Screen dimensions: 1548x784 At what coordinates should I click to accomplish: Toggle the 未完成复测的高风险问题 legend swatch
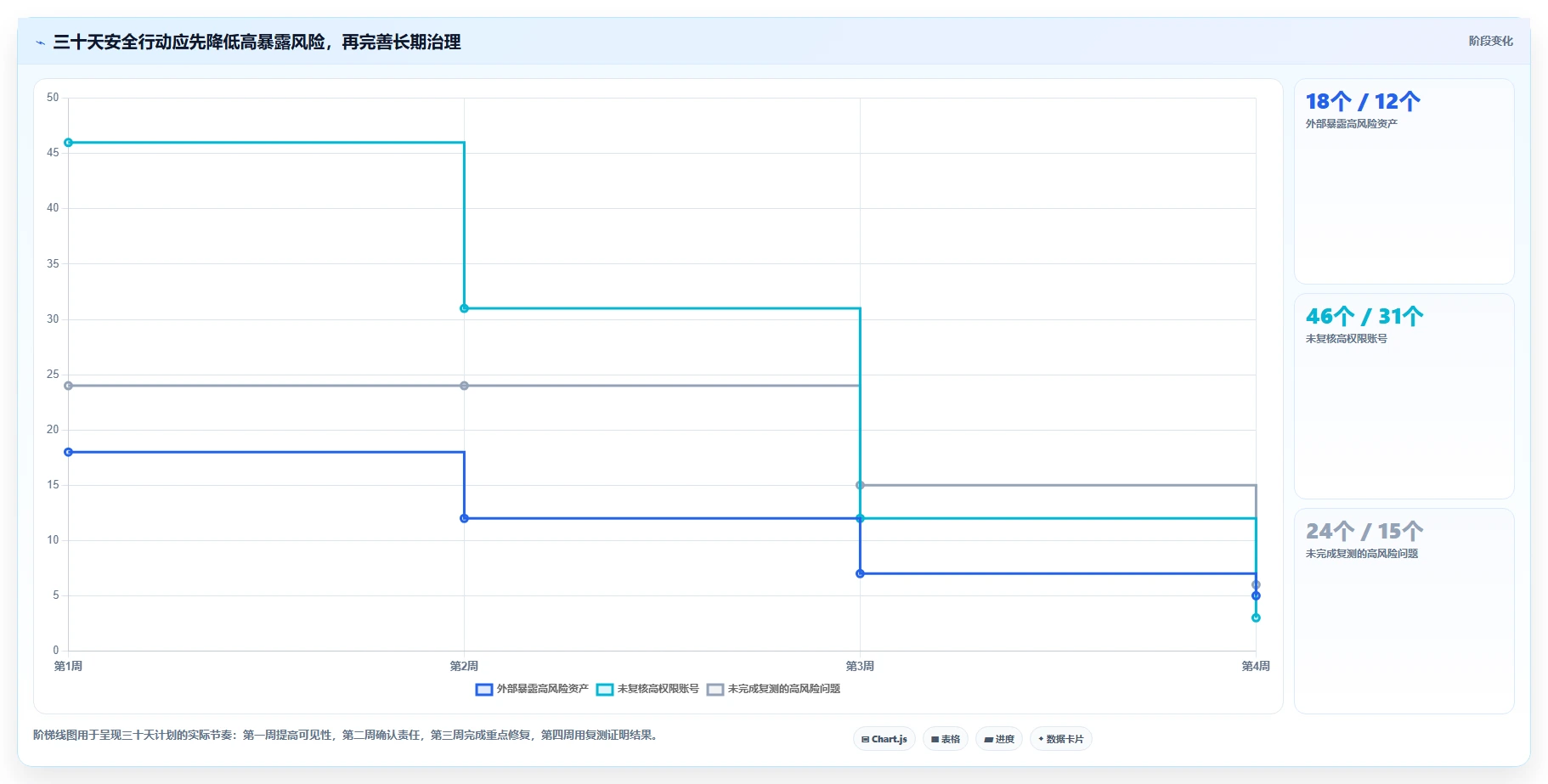pyautogui.click(x=715, y=689)
